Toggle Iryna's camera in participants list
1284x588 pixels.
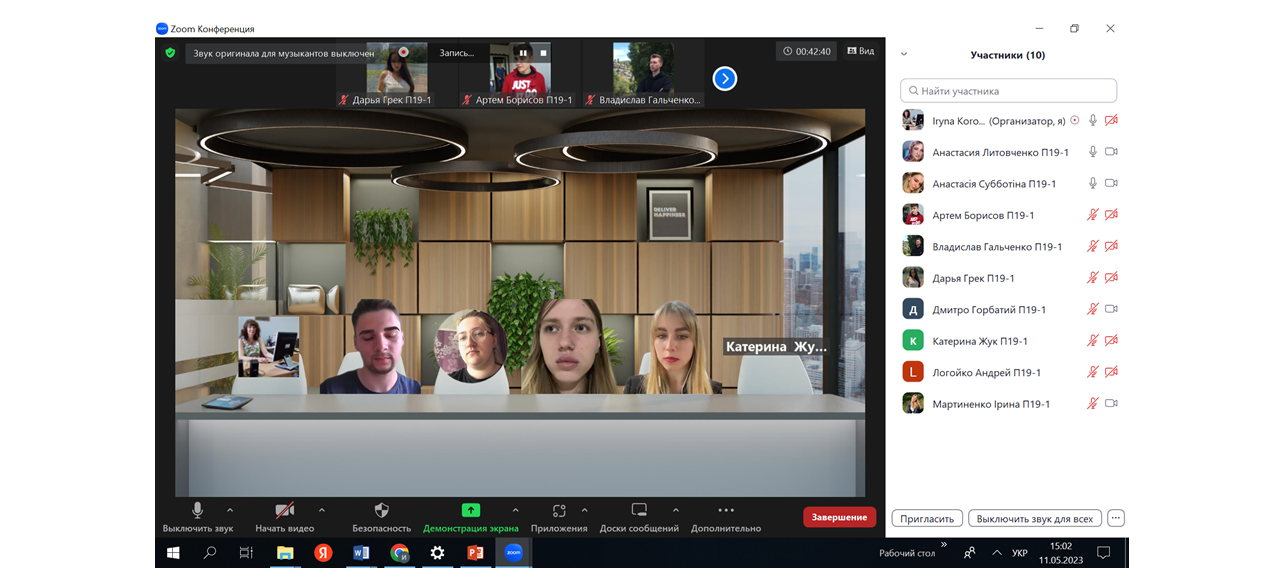point(1111,120)
